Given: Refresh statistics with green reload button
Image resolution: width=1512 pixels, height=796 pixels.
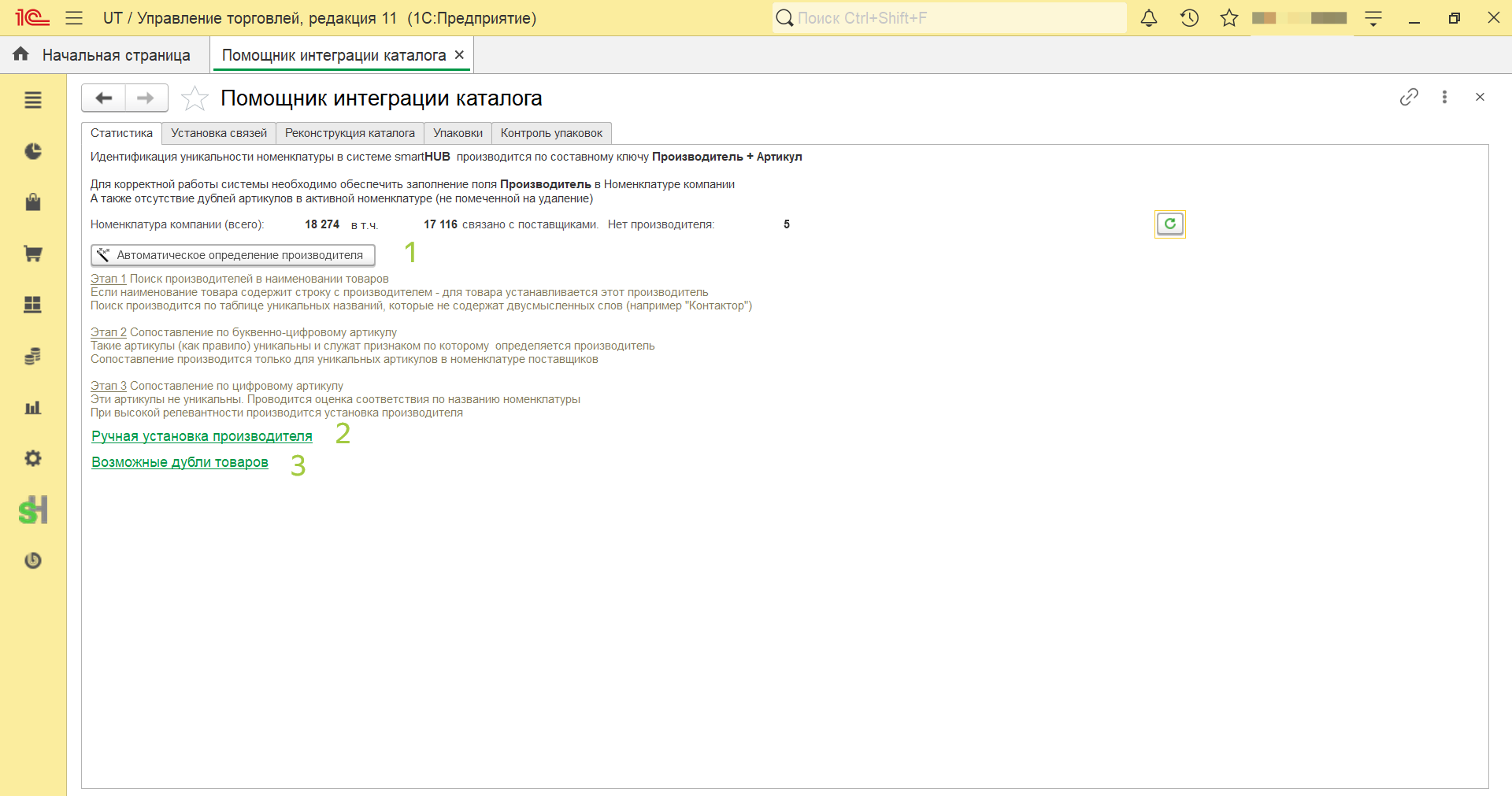Looking at the screenshot, I should point(1170,224).
